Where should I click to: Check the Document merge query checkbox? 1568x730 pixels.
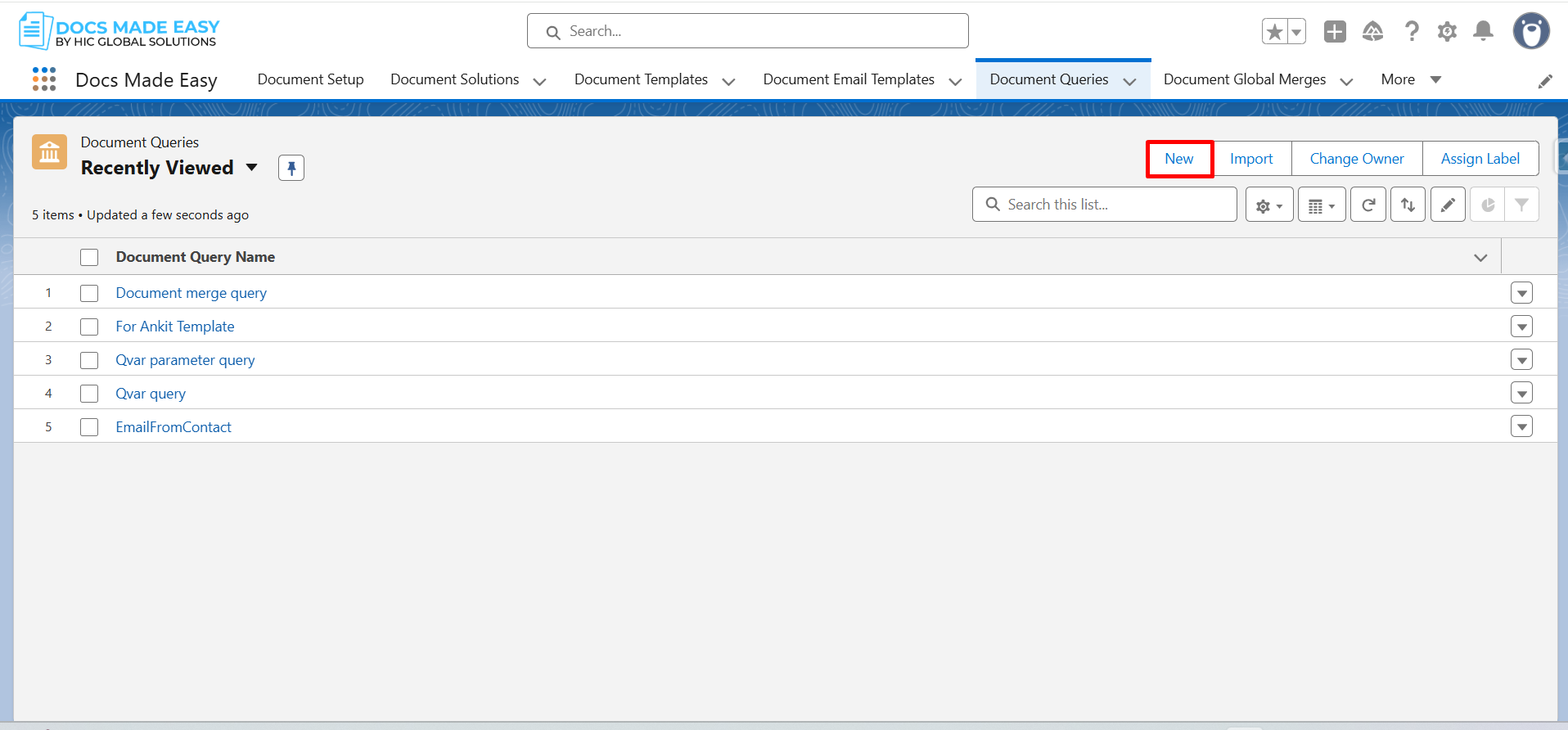point(89,293)
